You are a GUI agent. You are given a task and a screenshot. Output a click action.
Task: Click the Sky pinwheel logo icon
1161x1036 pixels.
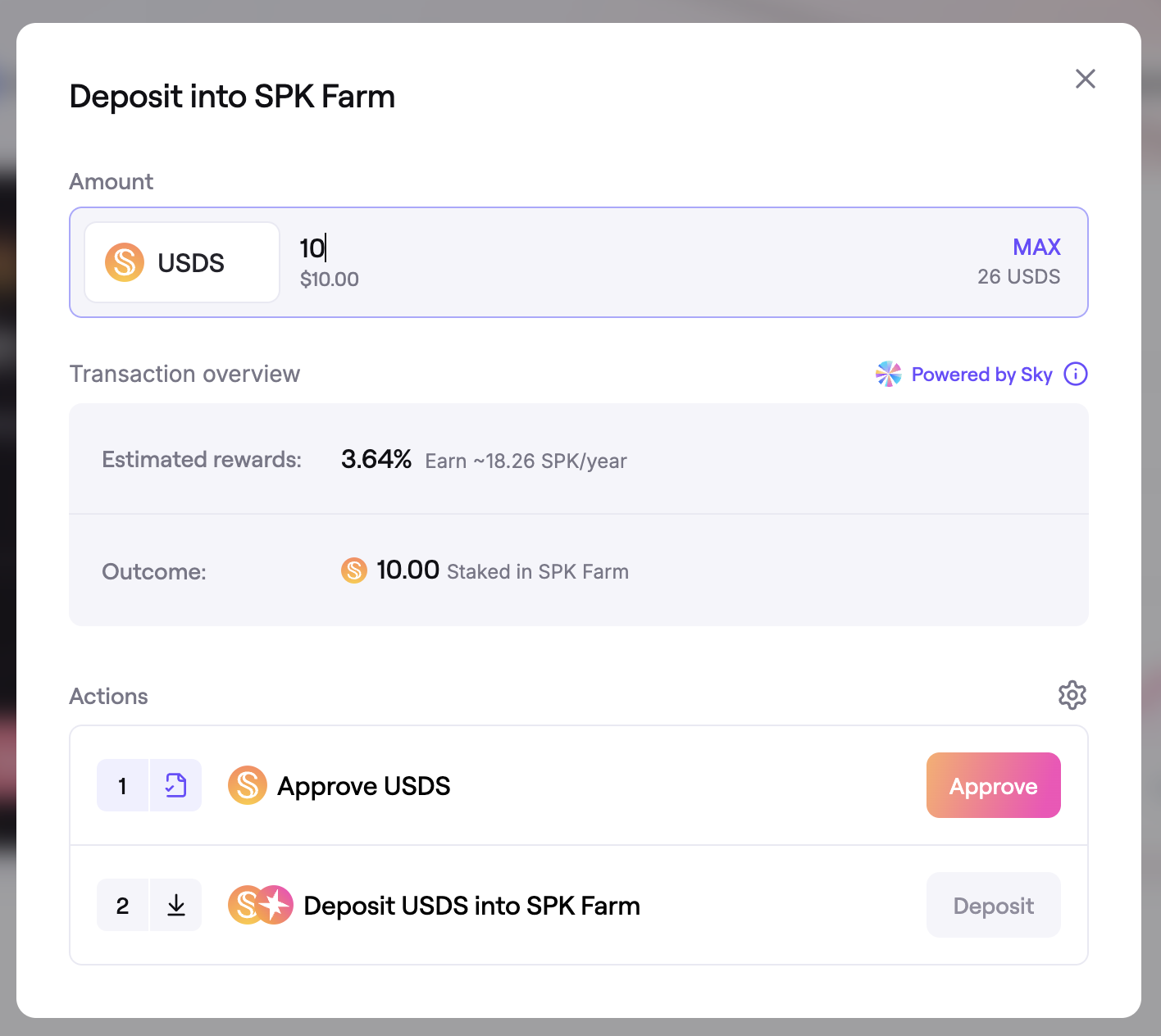pos(888,374)
